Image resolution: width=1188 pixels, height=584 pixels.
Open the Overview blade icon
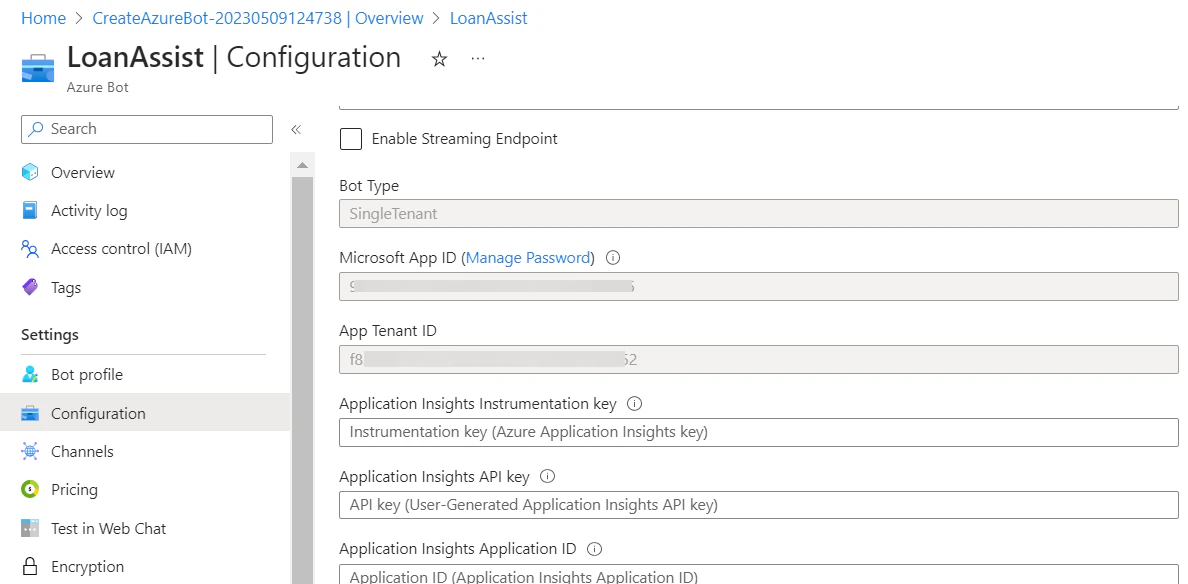click(x=31, y=172)
